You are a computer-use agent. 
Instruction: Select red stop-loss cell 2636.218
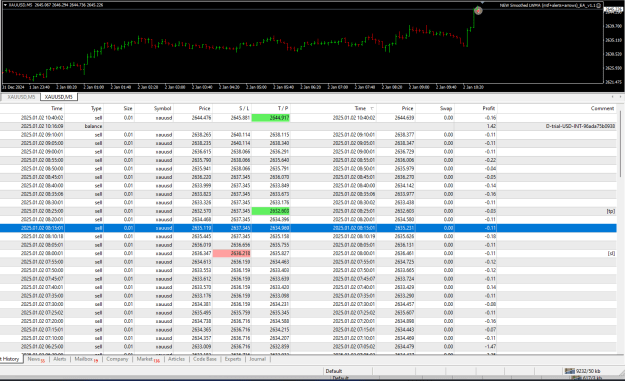coord(232,253)
